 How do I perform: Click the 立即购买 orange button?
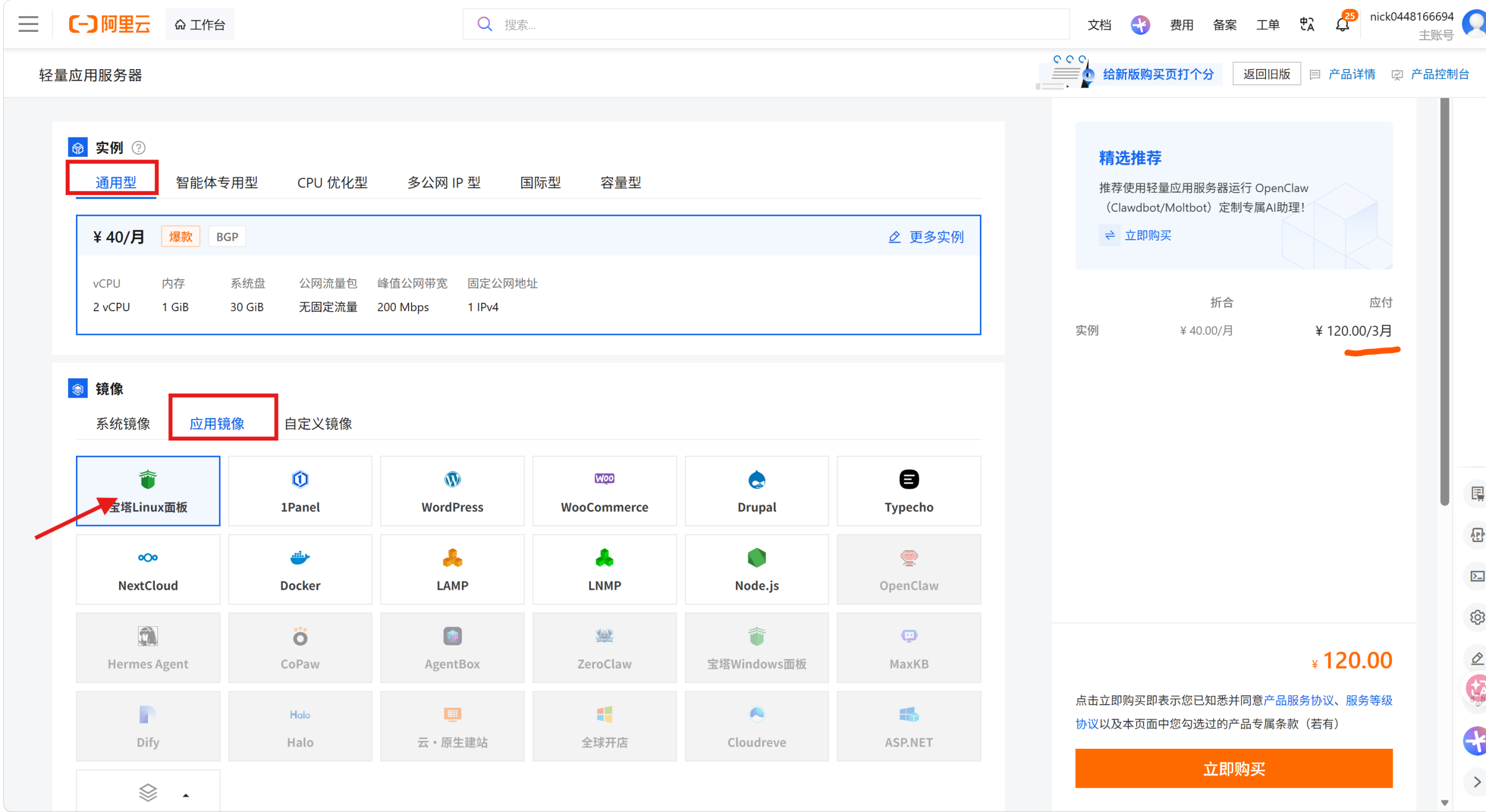1233,768
